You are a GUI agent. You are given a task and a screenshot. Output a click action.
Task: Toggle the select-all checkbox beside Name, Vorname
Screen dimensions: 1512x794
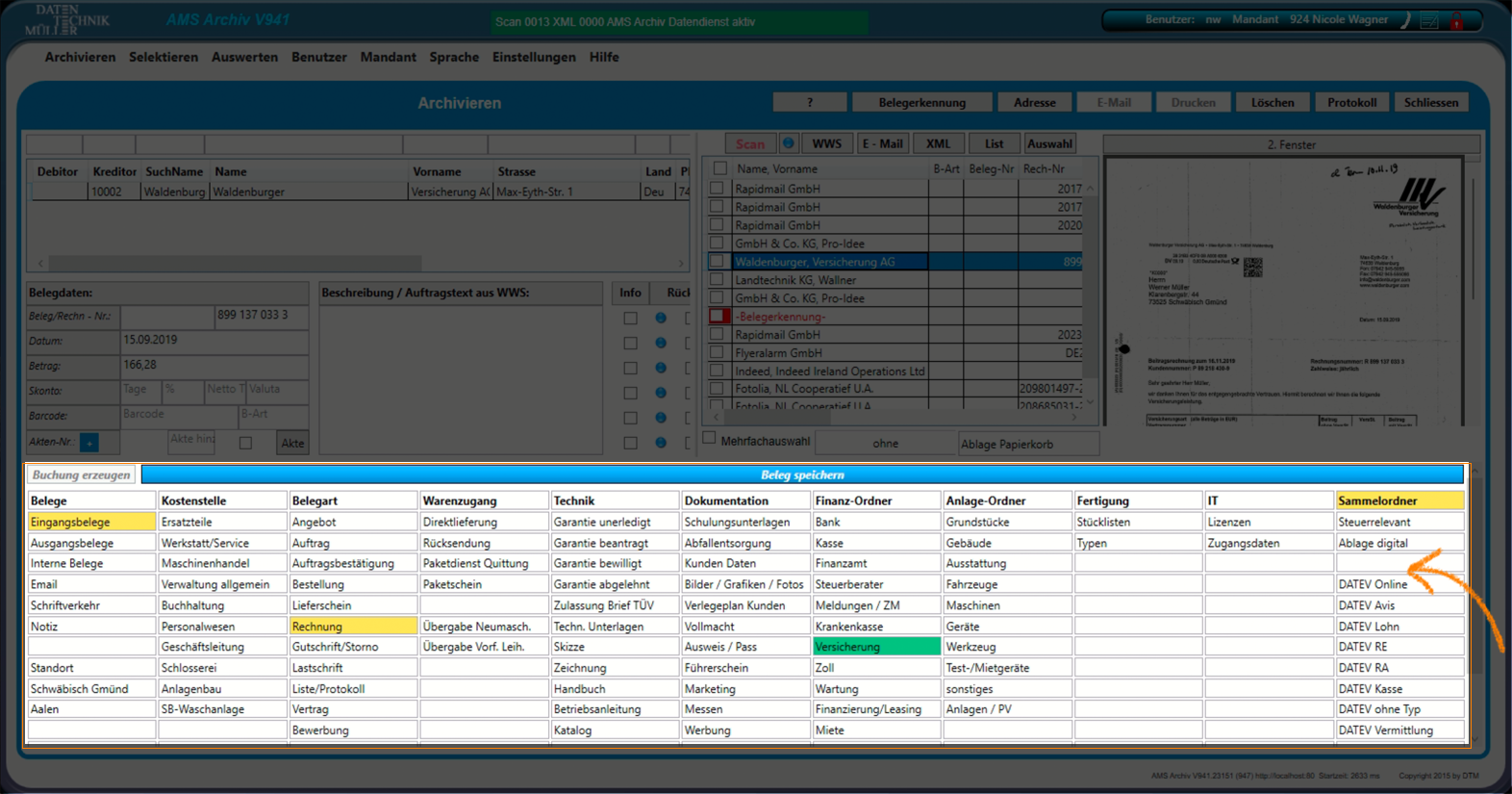(x=719, y=168)
